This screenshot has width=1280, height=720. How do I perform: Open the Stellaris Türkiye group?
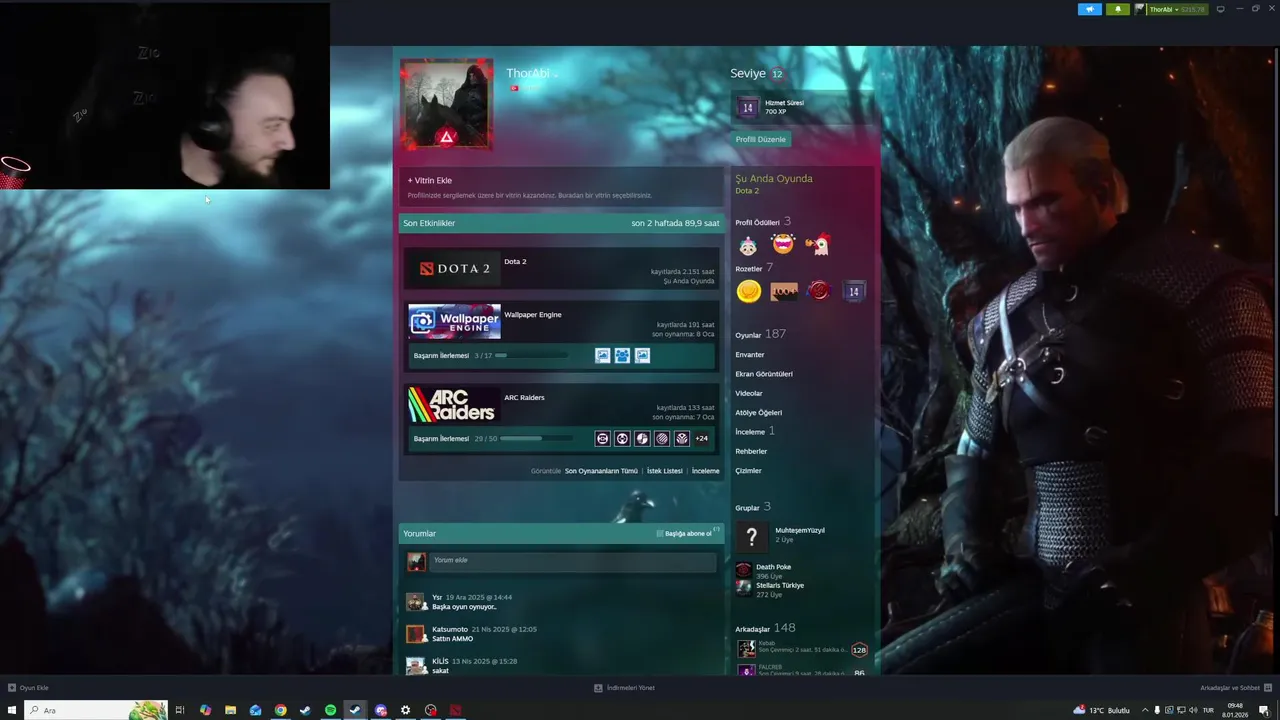tap(780, 585)
